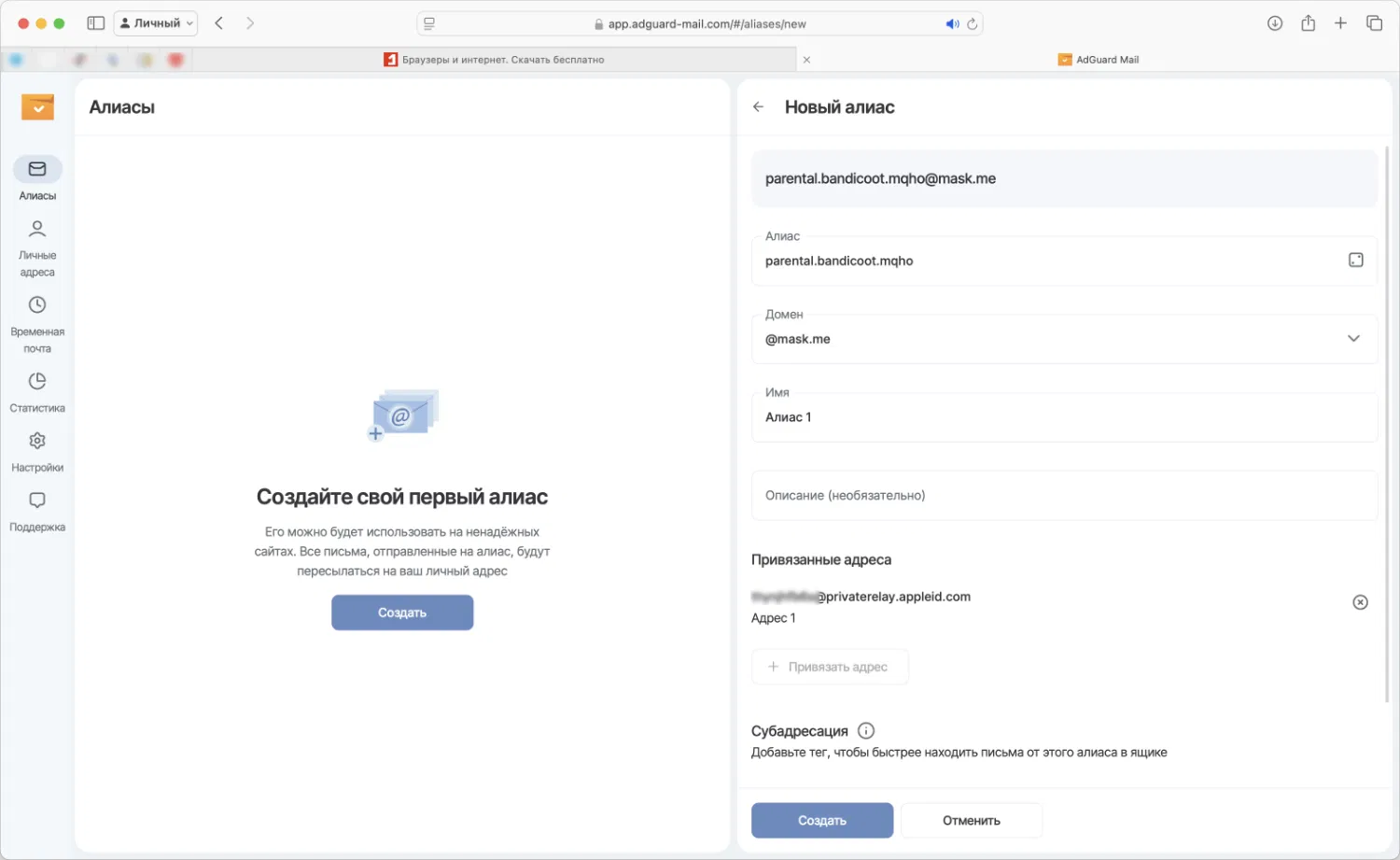The width and height of the screenshot is (1400, 860).
Task: Open Поддержка chat icon
Action: [x=37, y=501]
